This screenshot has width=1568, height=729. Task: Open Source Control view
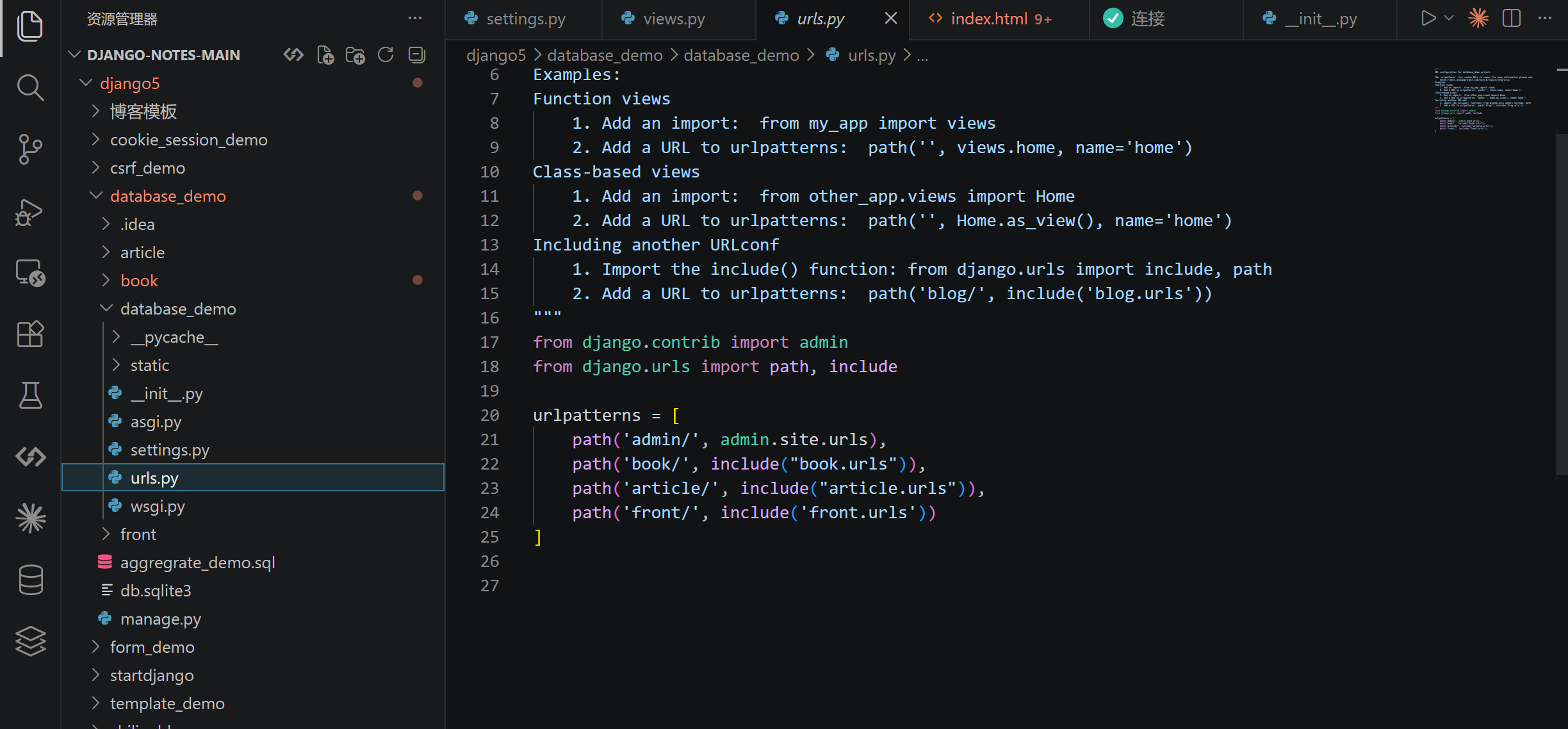click(30, 149)
